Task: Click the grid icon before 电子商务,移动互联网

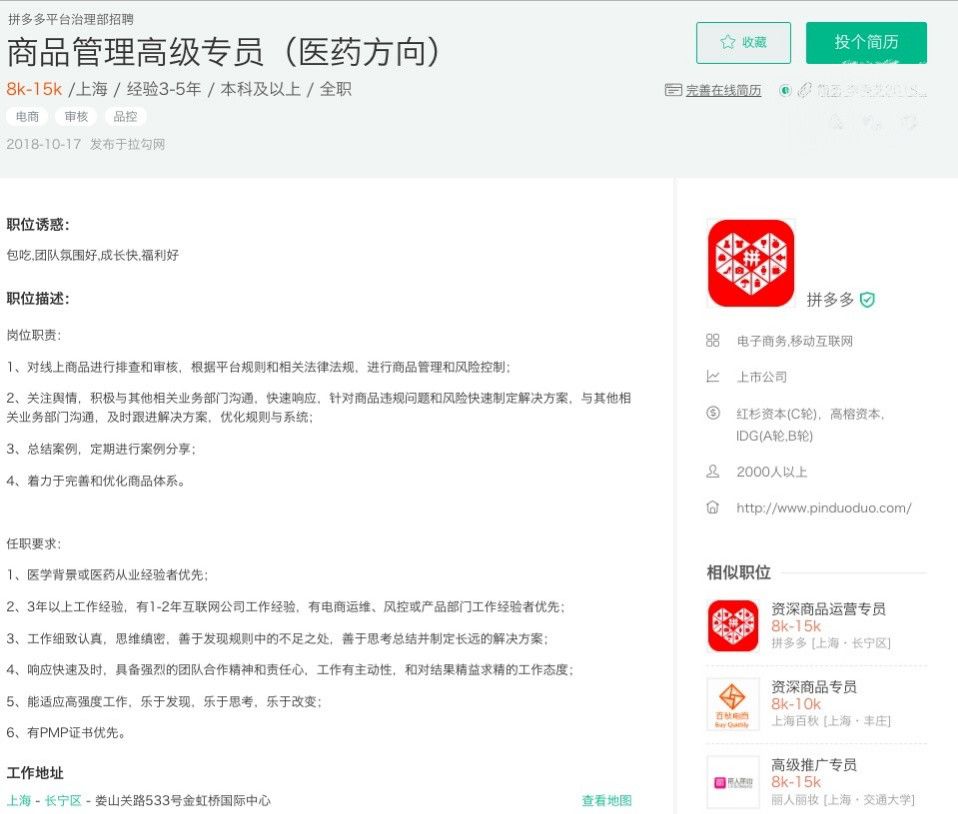Action: [712, 340]
